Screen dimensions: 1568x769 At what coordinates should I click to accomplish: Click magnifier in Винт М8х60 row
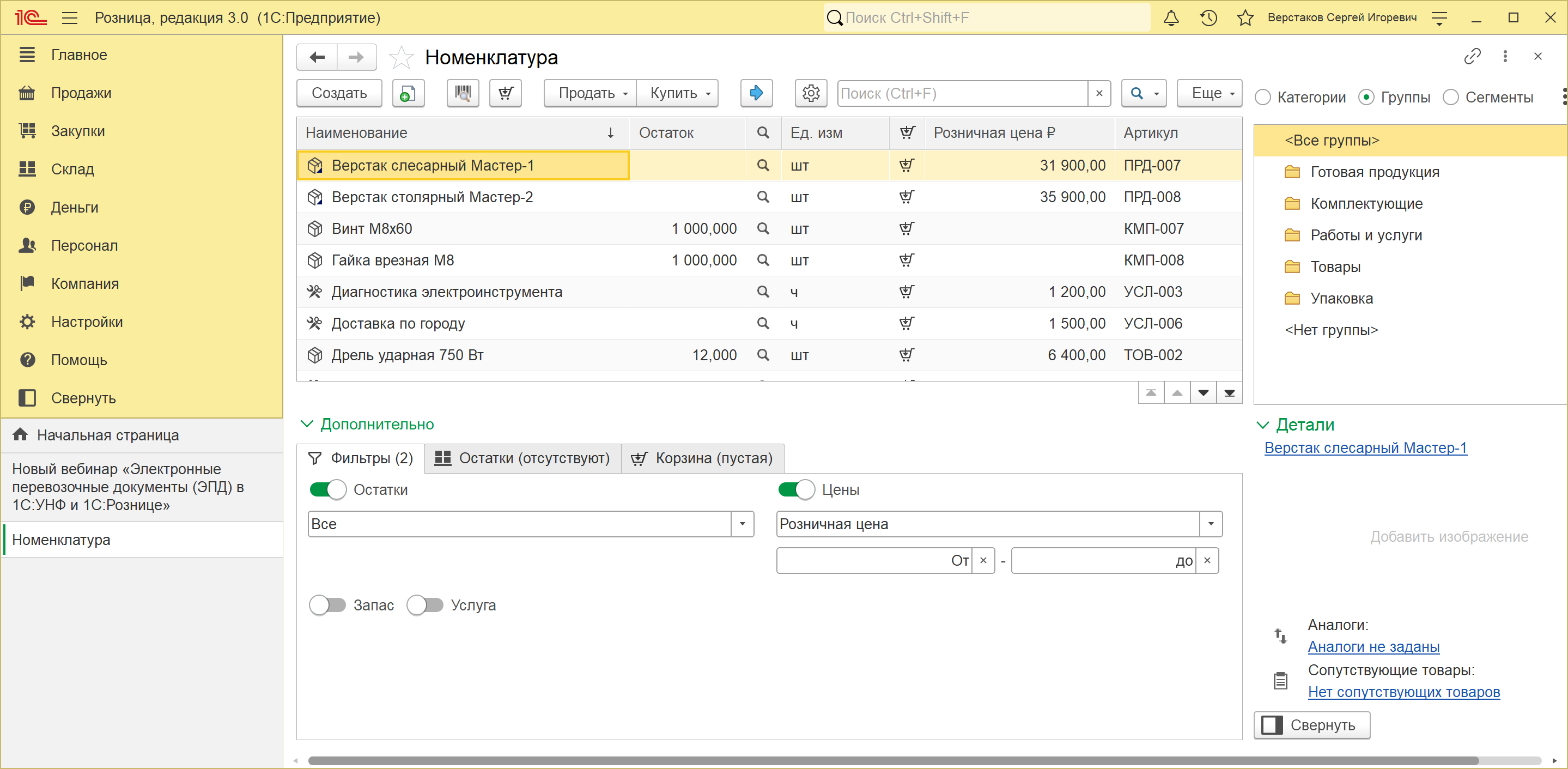[763, 229]
